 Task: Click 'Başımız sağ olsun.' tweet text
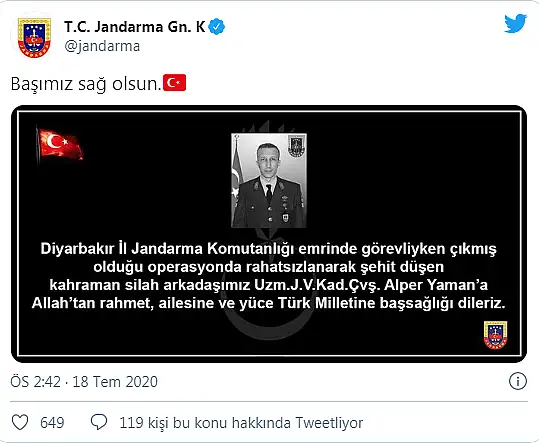click(x=86, y=84)
